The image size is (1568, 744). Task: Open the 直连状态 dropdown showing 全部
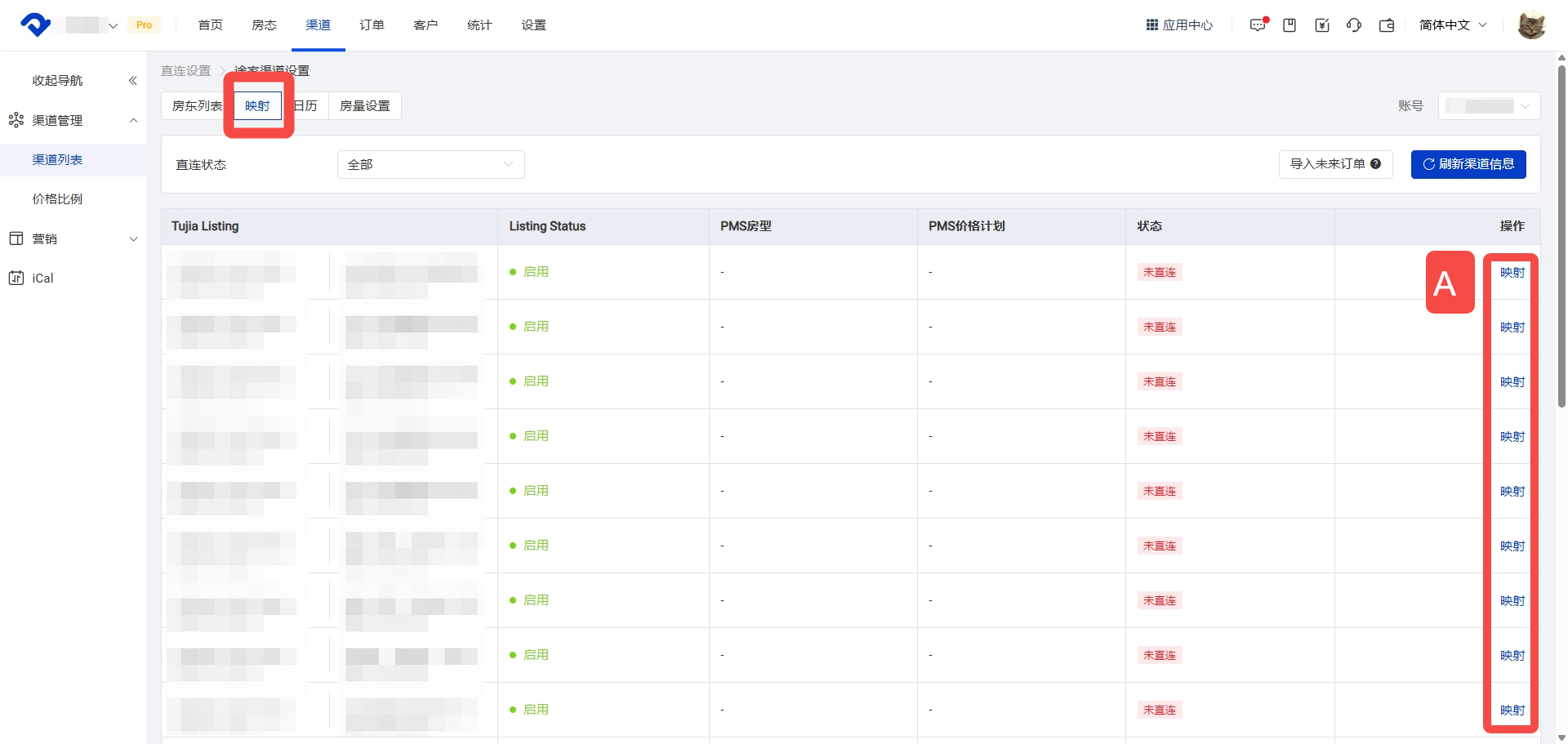tap(430, 164)
